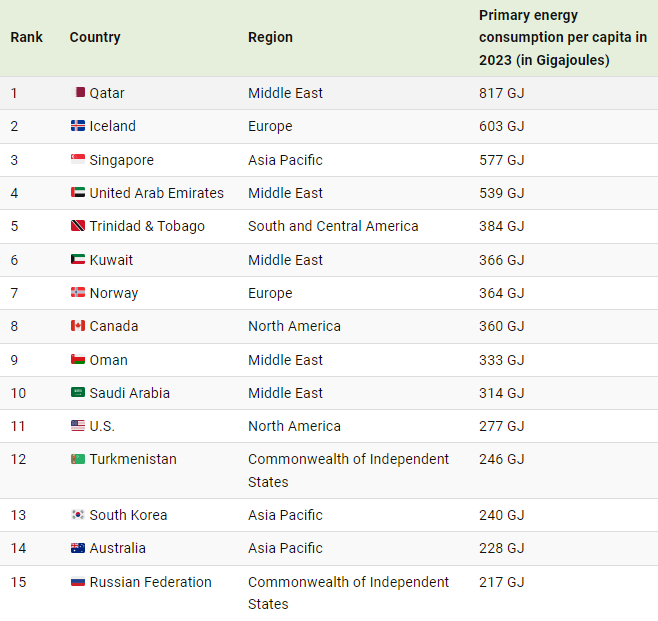Image resolution: width=658 pixels, height=621 pixels.
Task: Click the Kuwait flag icon
Action: pyautogui.click(x=78, y=259)
